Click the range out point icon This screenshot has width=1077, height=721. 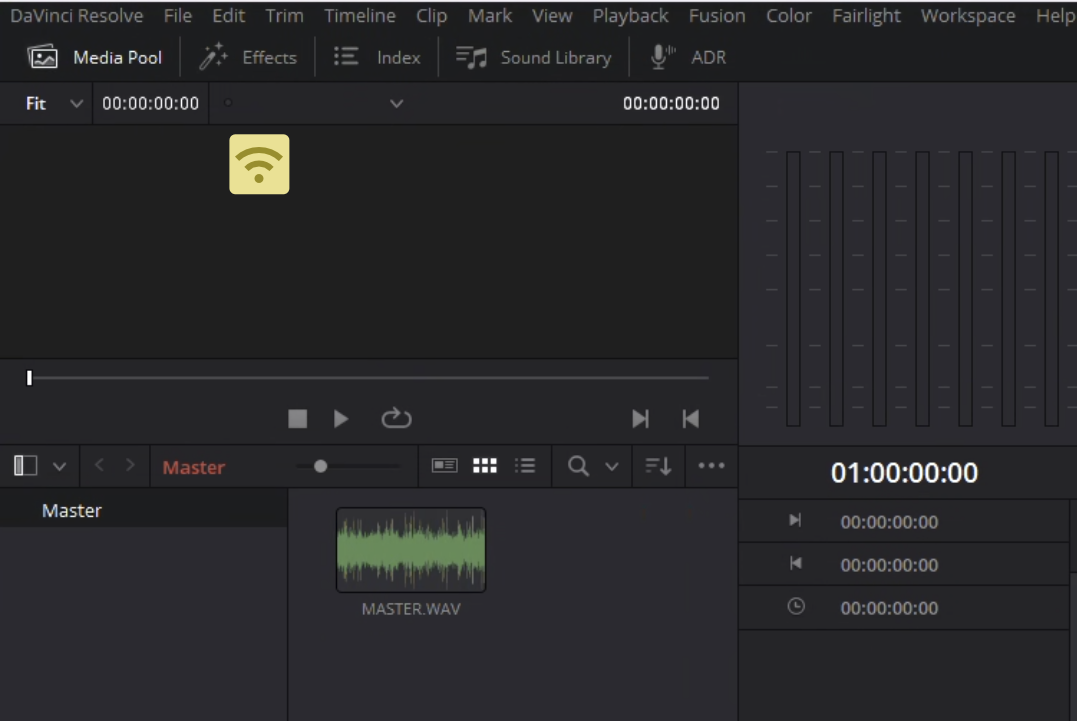pyautogui.click(x=795, y=564)
